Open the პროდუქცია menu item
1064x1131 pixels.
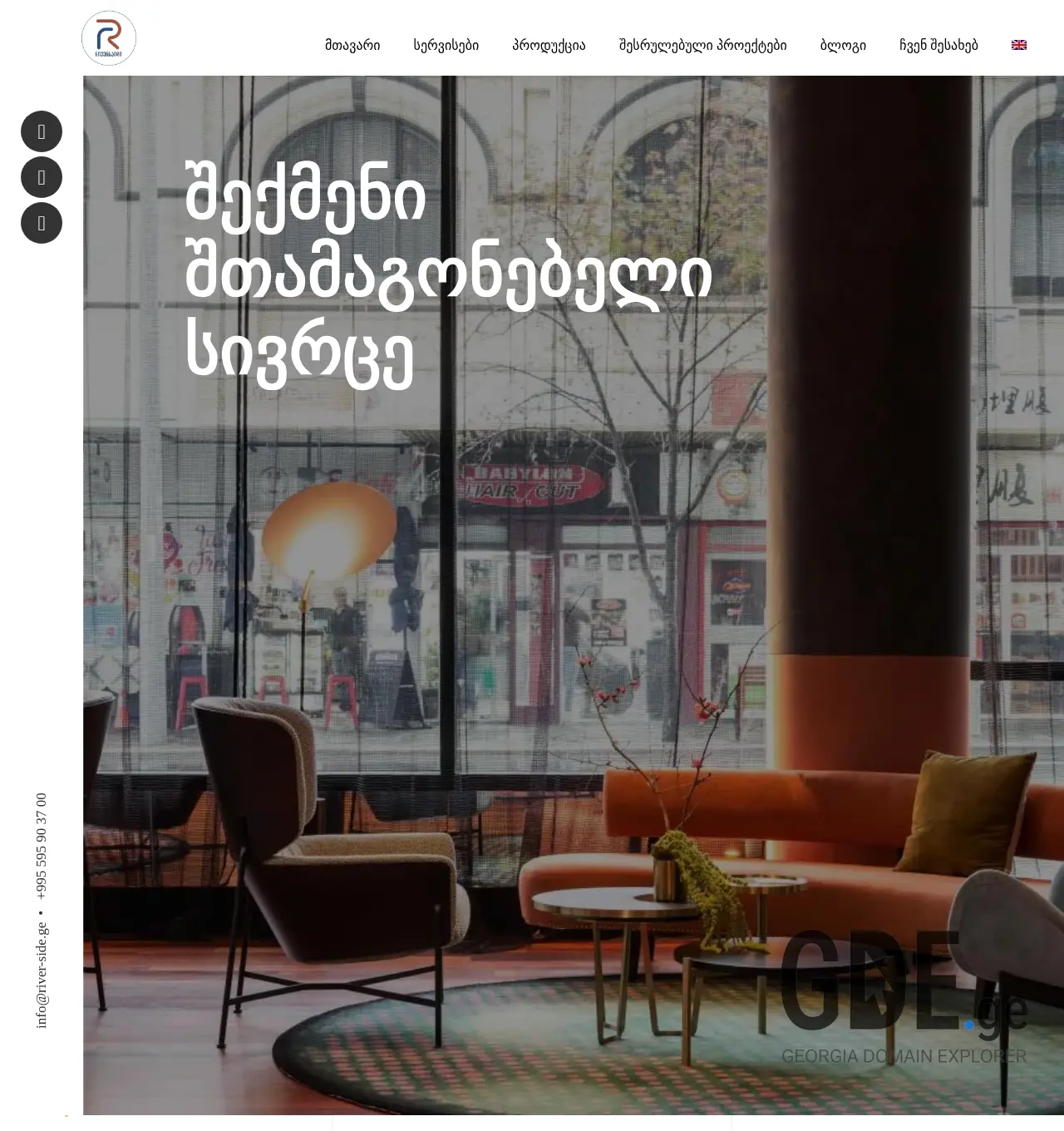(x=549, y=45)
